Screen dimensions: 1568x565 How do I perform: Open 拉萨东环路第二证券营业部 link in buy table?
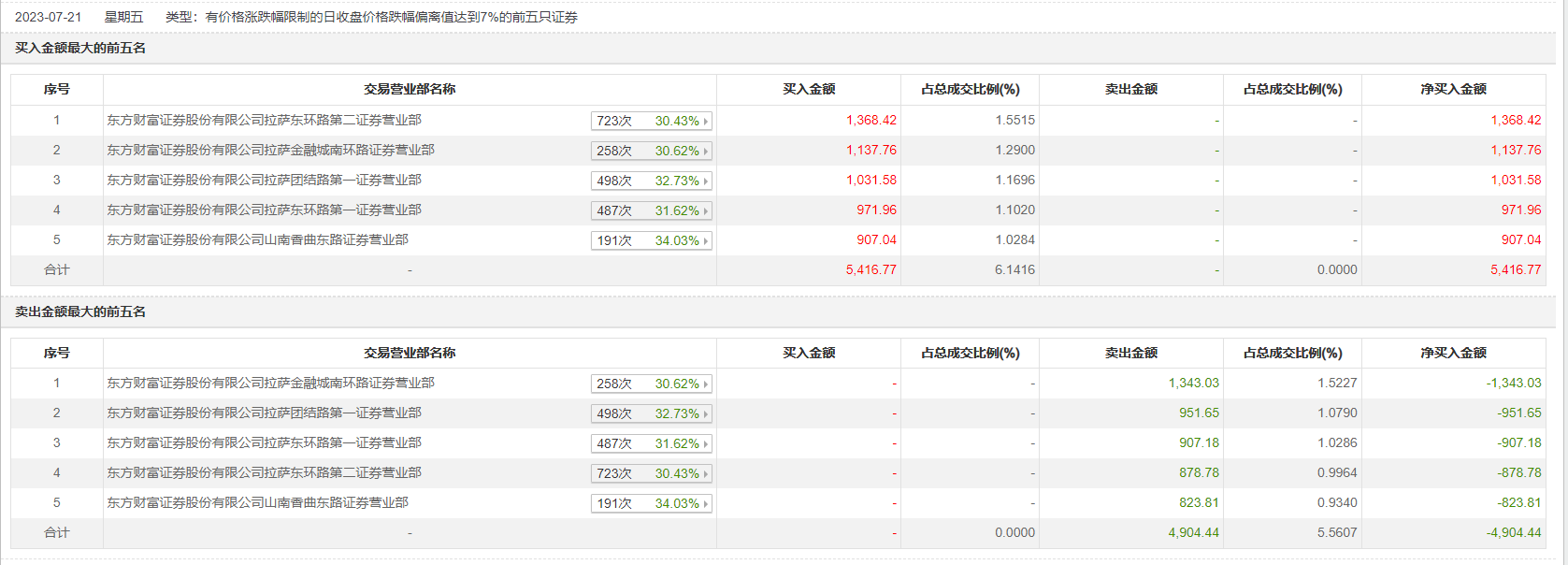[x=264, y=121]
